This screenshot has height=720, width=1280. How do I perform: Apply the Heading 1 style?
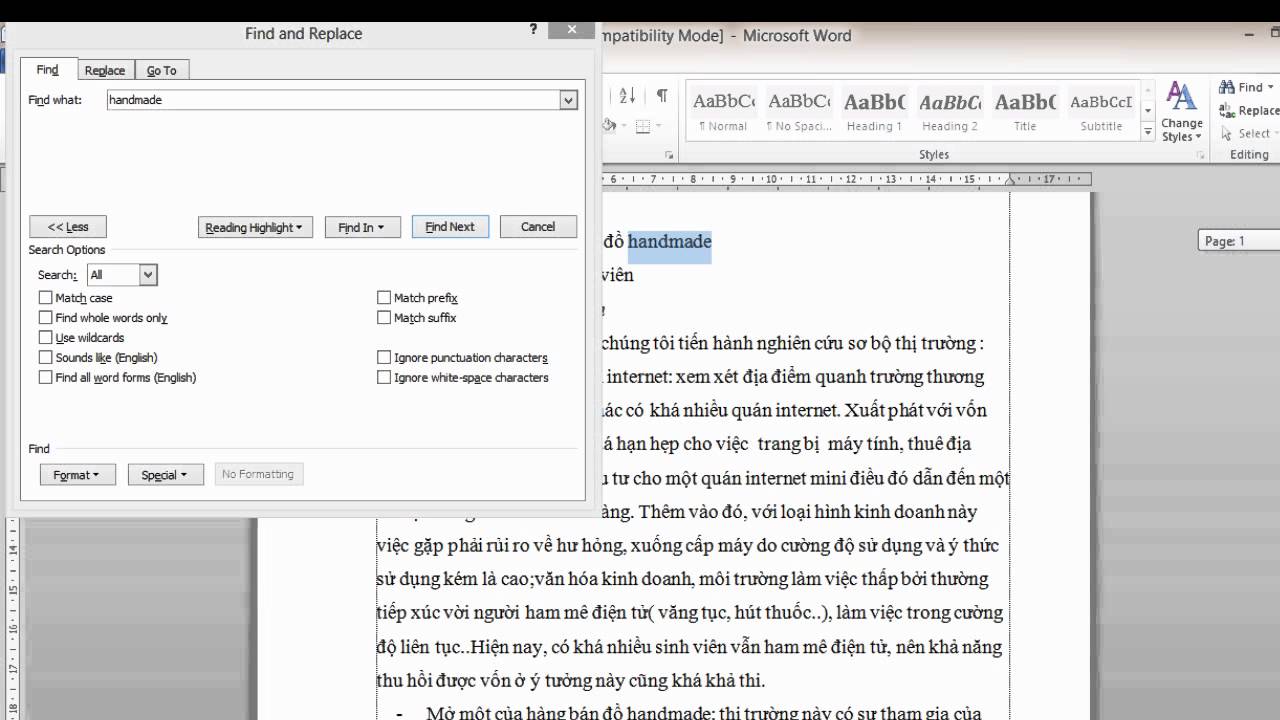(x=874, y=111)
